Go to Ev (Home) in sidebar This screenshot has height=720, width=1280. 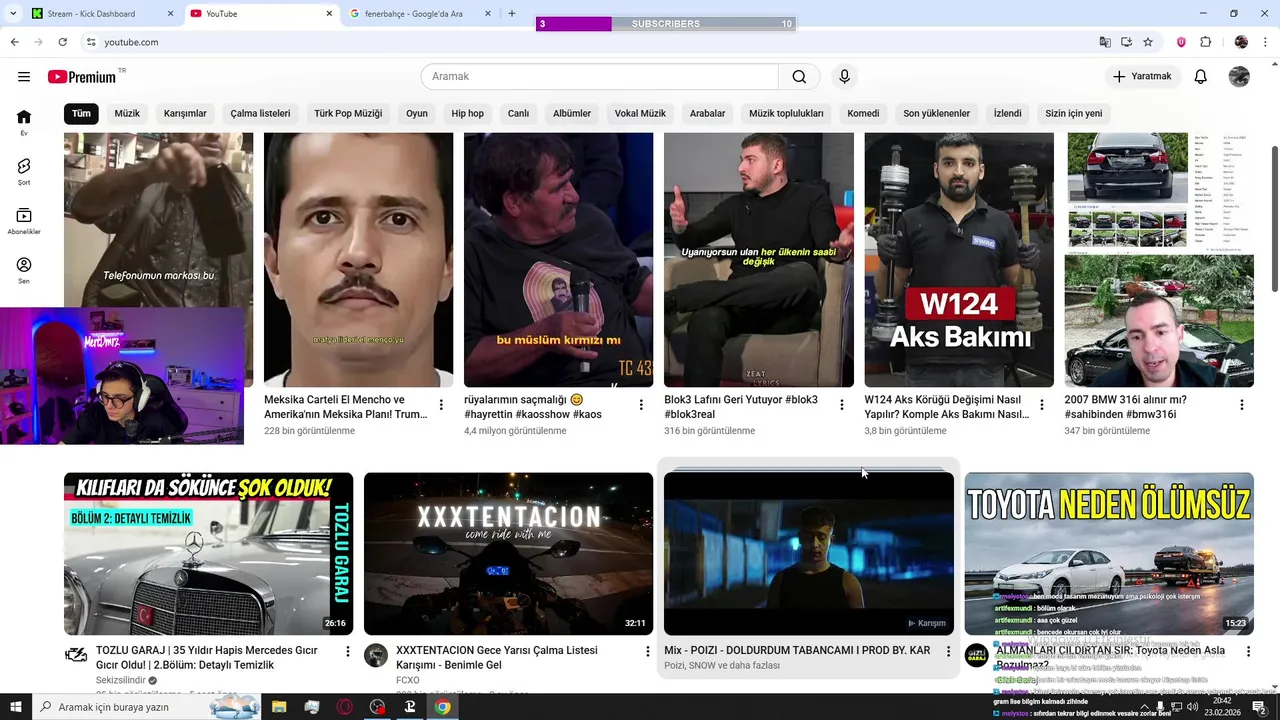pyautogui.click(x=24, y=123)
